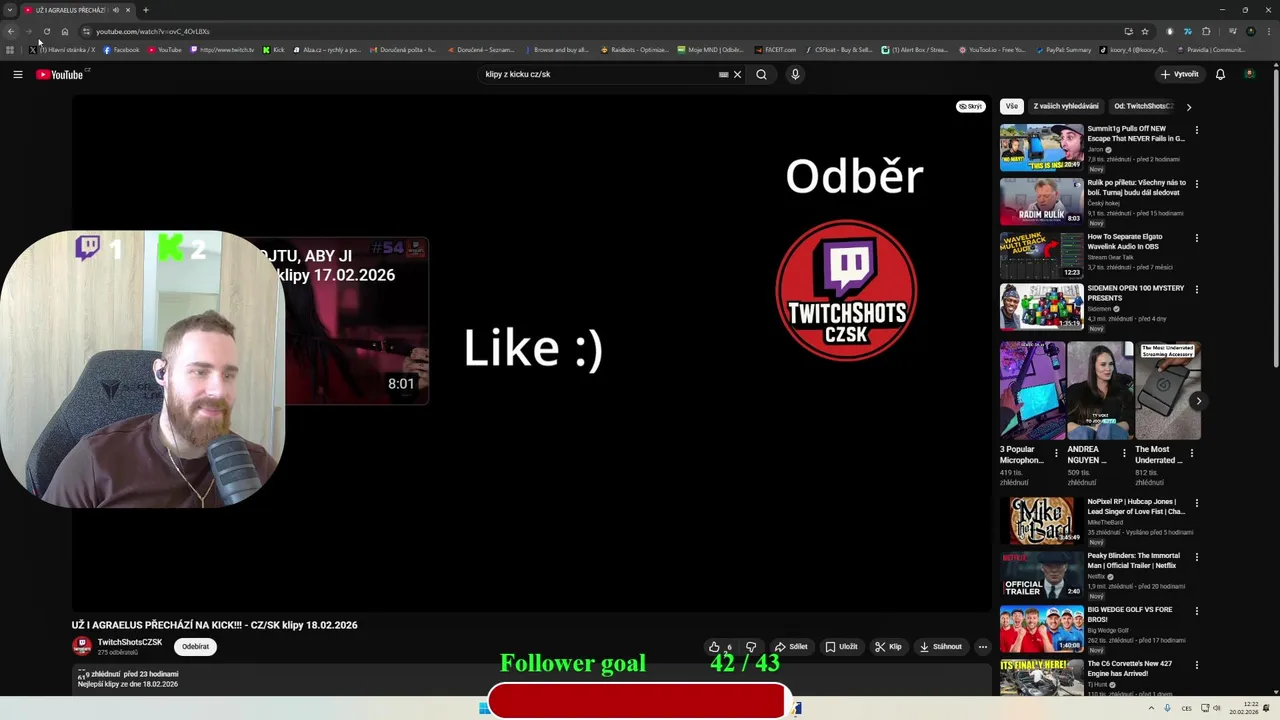Download video via Stáhnout button
Screen dimensions: 1280x720
click(x=941, y=647)
